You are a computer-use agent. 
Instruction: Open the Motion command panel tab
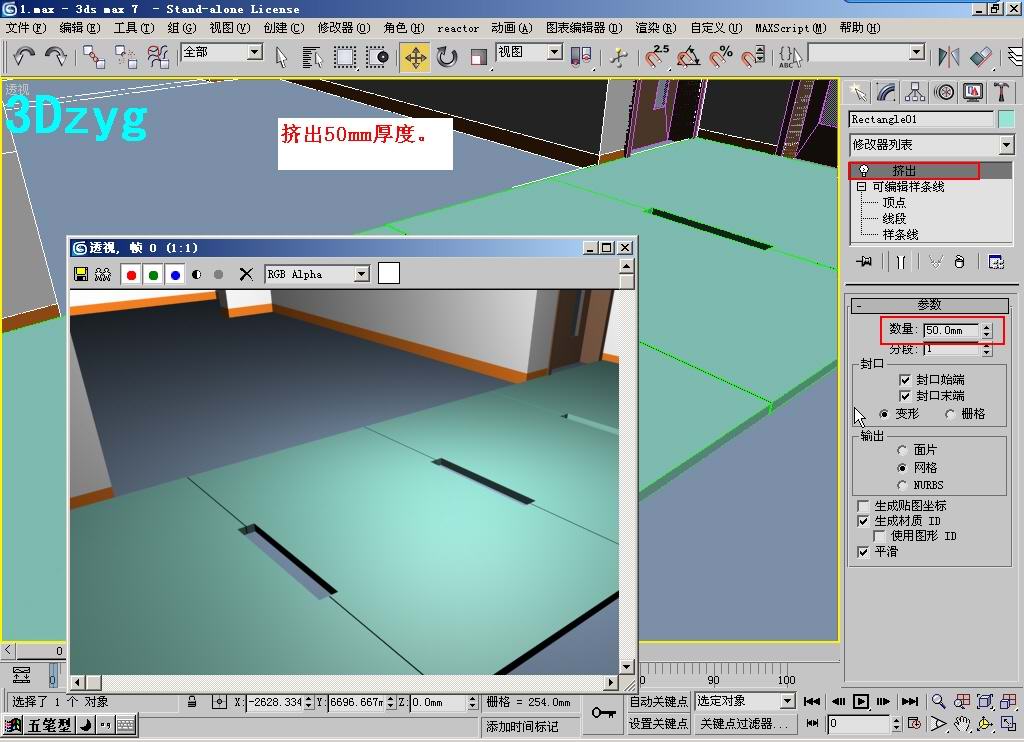944,92
